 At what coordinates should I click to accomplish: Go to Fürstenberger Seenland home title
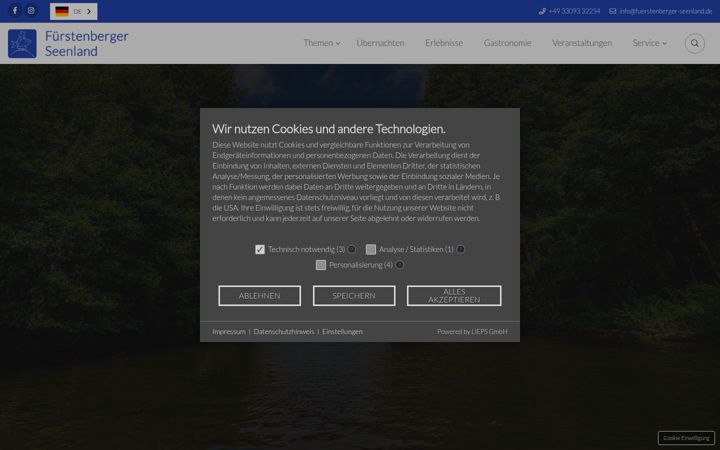click(x=87, y=44)
